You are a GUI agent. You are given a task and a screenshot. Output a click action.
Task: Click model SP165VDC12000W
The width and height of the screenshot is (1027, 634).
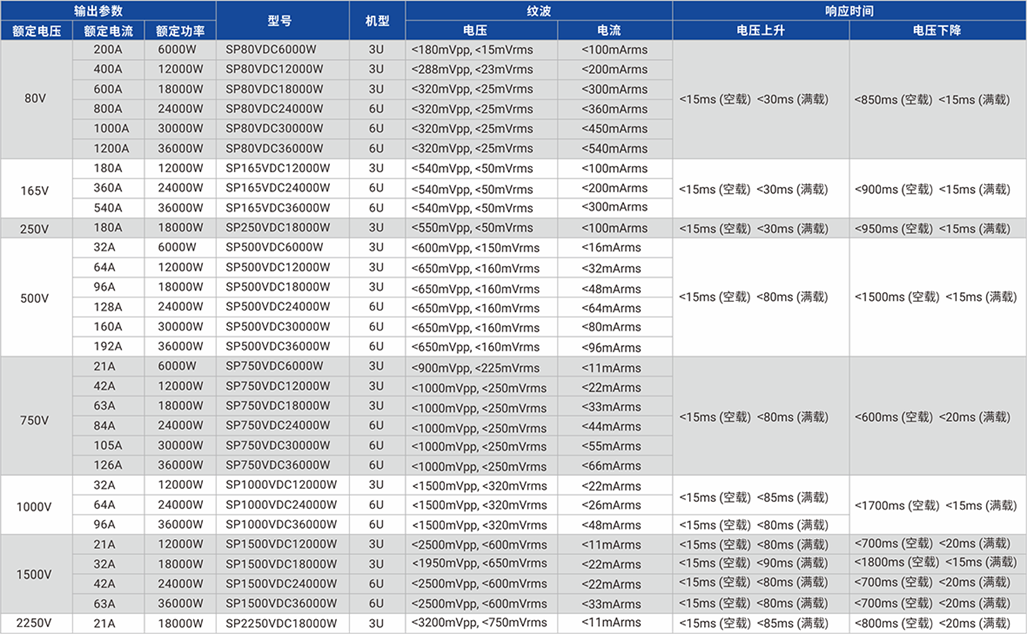(x=278, y=168)
